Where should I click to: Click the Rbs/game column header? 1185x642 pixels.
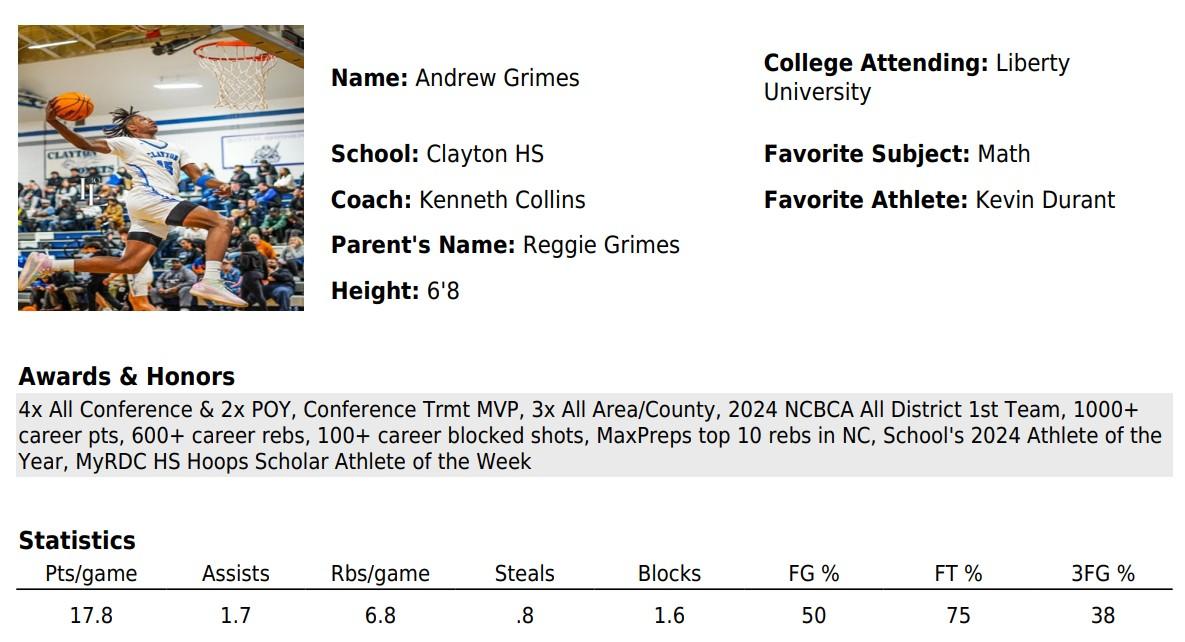coord(380,574)
